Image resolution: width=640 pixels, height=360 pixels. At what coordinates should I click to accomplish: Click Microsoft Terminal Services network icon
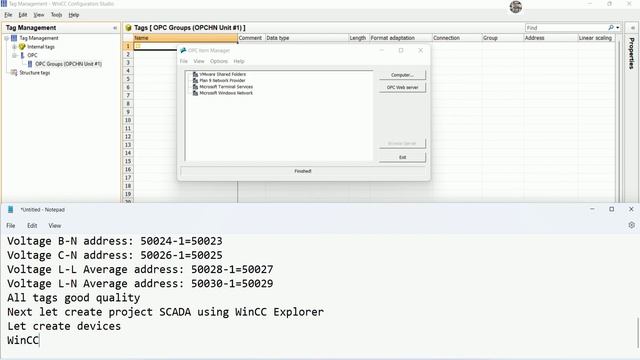pyautogui.click(x=195, y=87)
